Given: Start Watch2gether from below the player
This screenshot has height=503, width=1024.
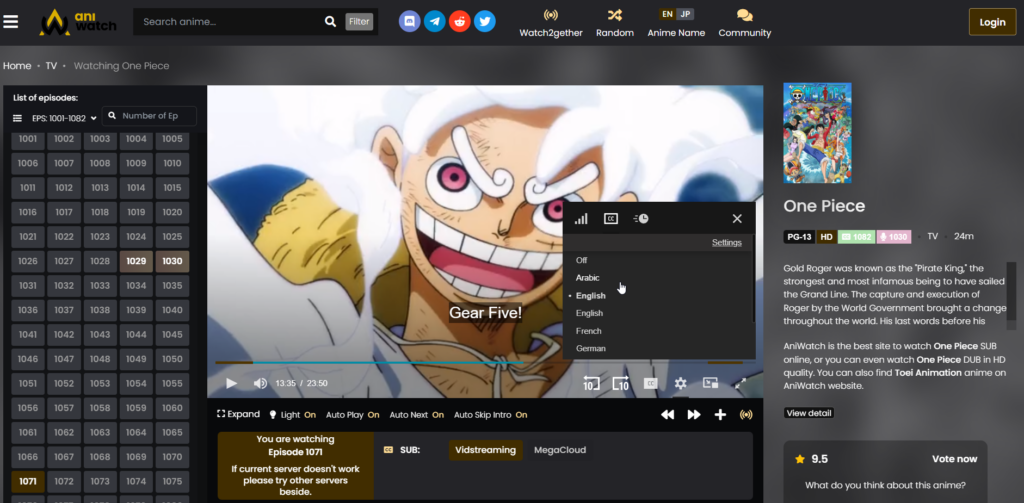Looking at the screenshot, I should tap(746, 415).
